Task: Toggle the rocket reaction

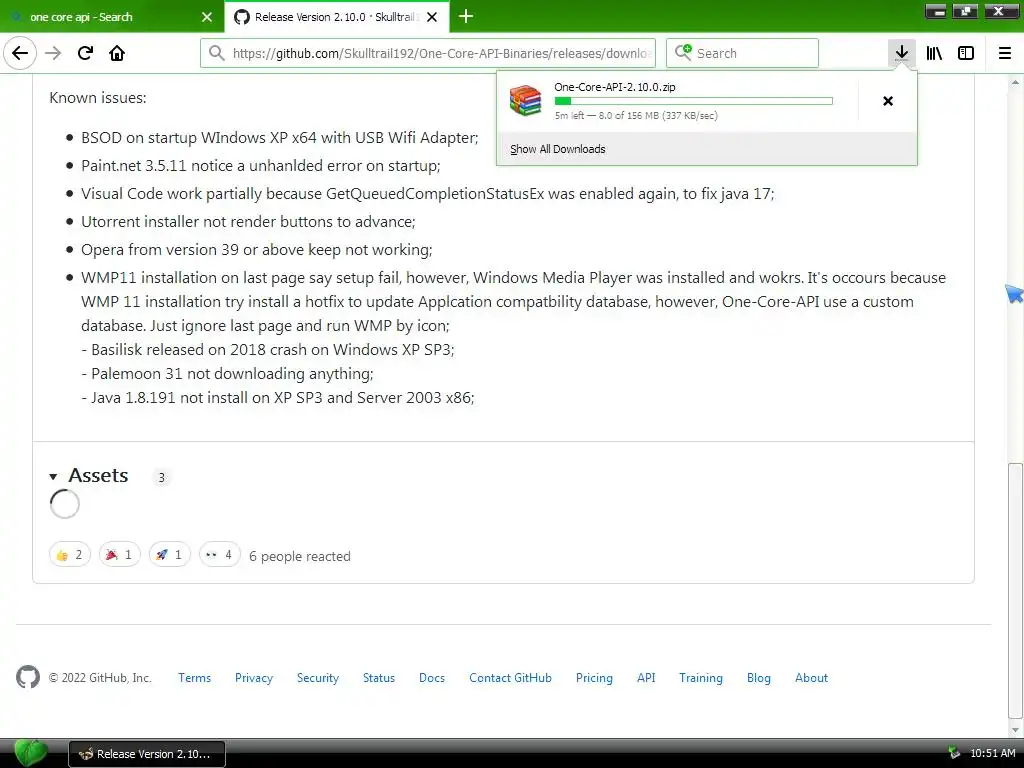Action: 169,555
